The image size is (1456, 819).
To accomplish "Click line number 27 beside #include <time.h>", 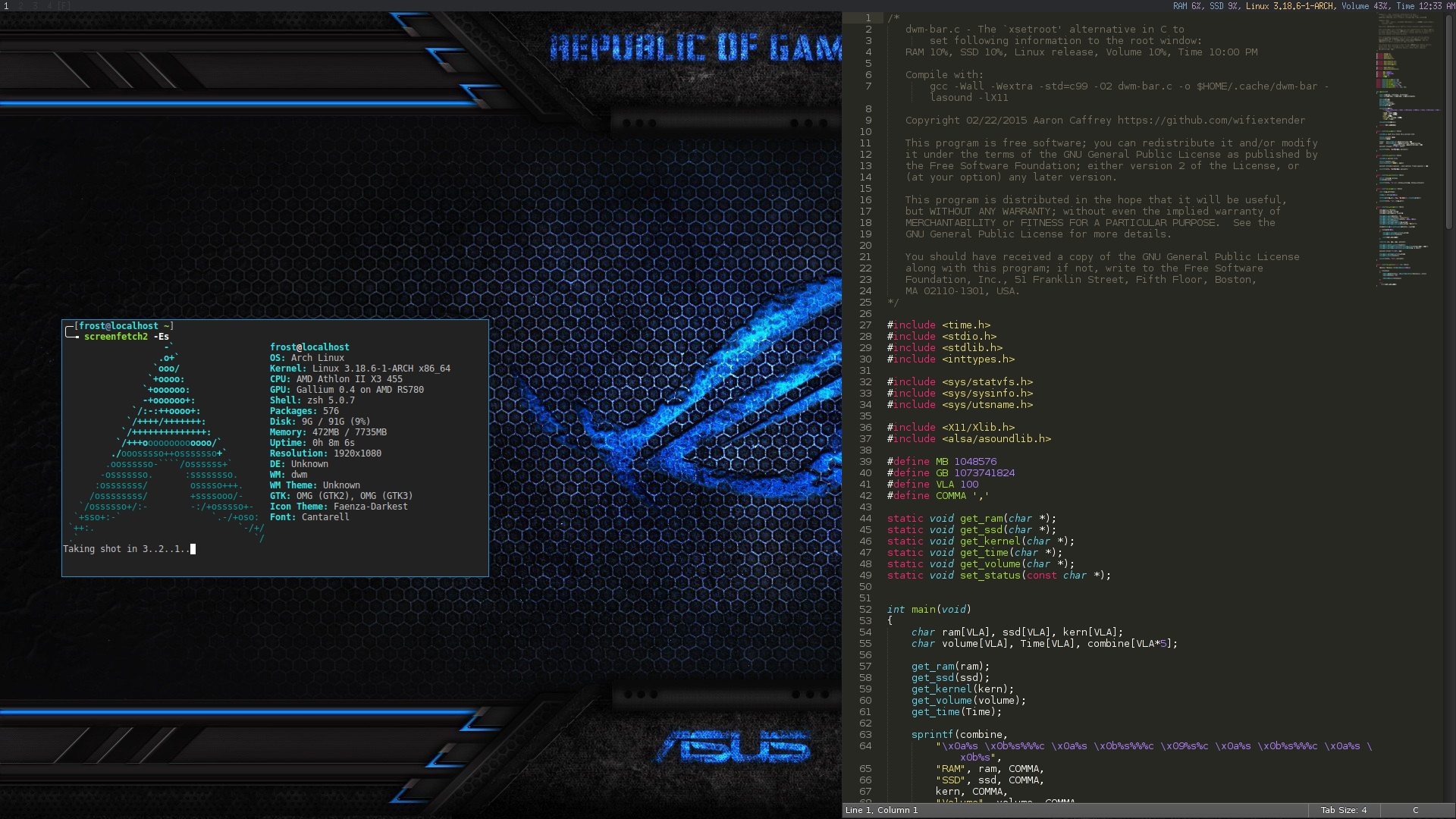I will [x=865, y=325].
